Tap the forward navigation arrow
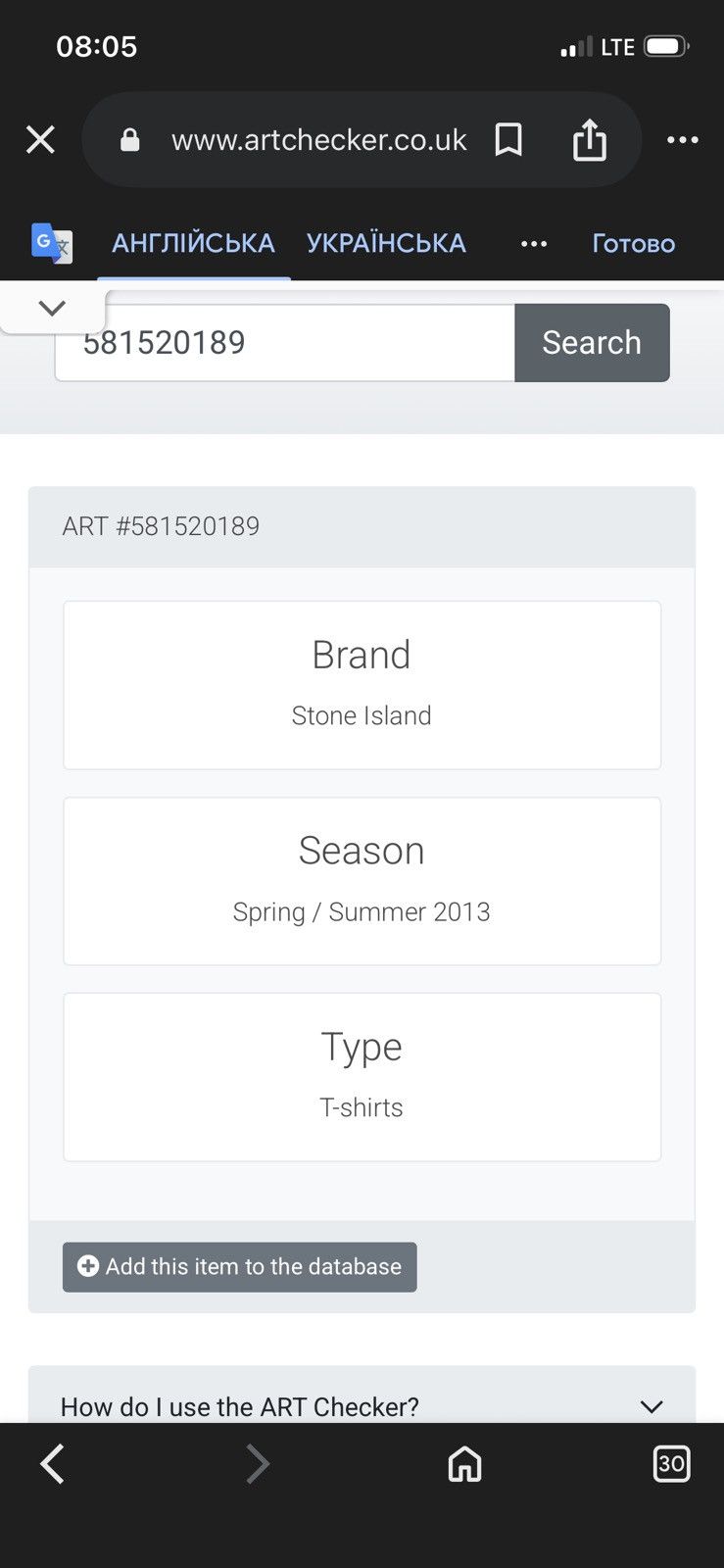The image size is (724, 1568). (x=257, y=1464)
